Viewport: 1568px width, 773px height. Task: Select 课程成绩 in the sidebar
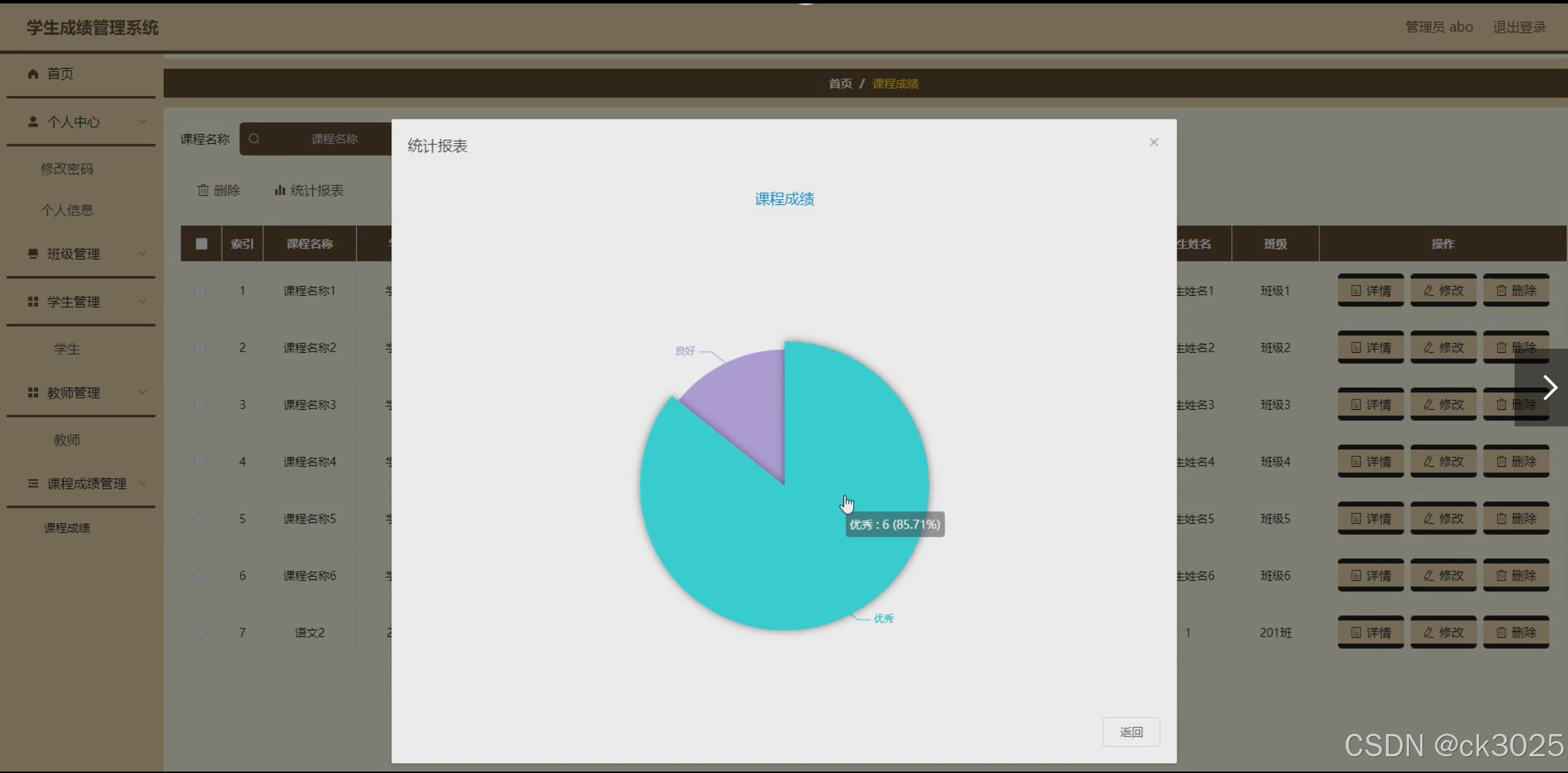(67, 528)
